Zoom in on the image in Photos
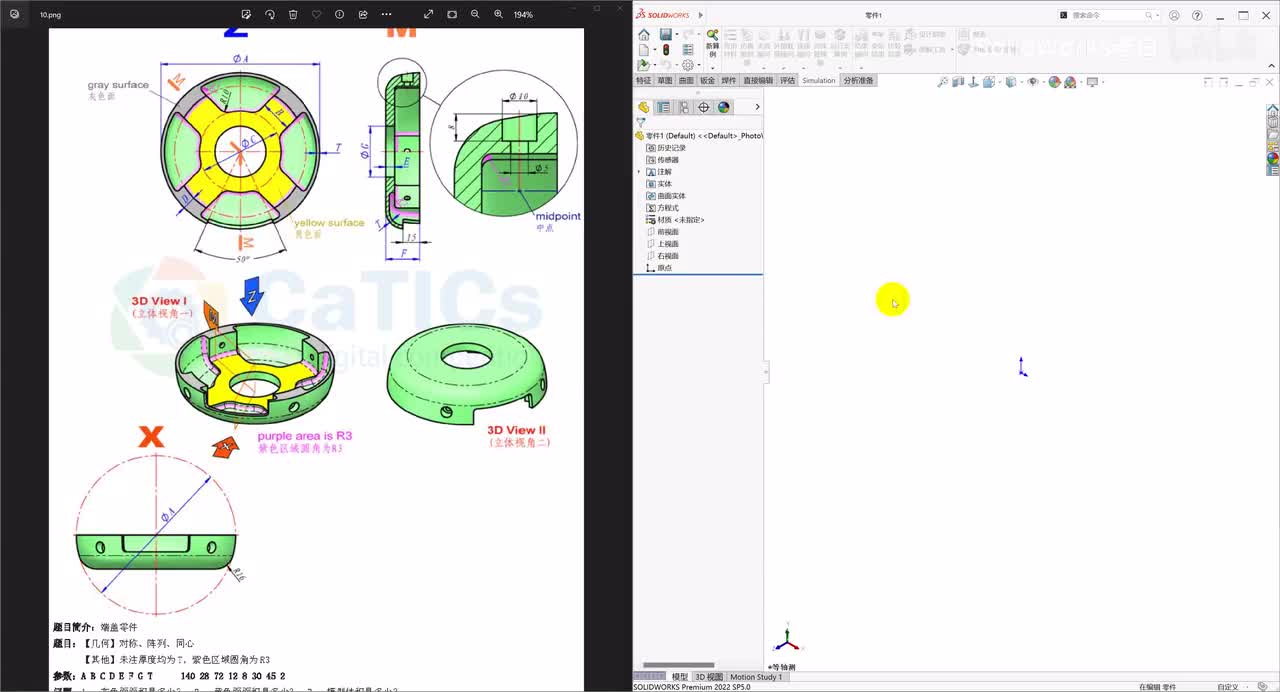 [x=498, y=15]
